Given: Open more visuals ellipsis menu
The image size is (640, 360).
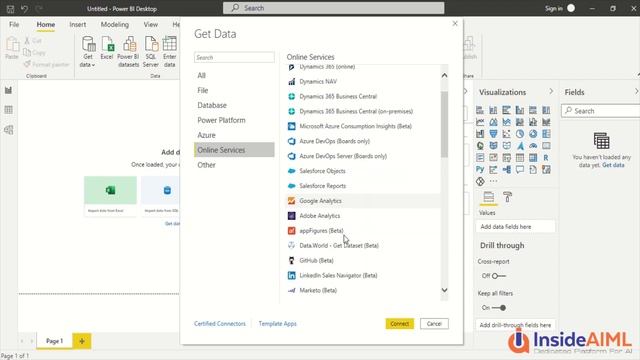Looking at the screenshot, I should [493, 181].
